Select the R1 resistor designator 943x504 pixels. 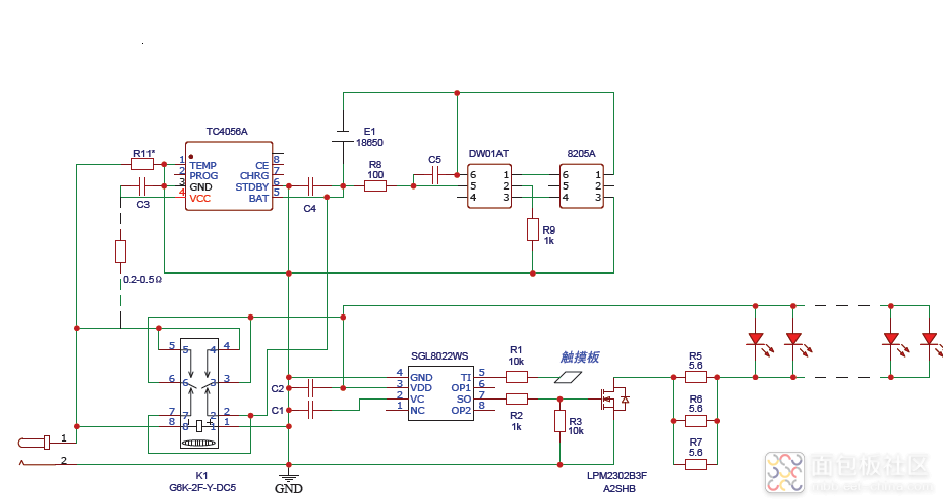point(516,349)
